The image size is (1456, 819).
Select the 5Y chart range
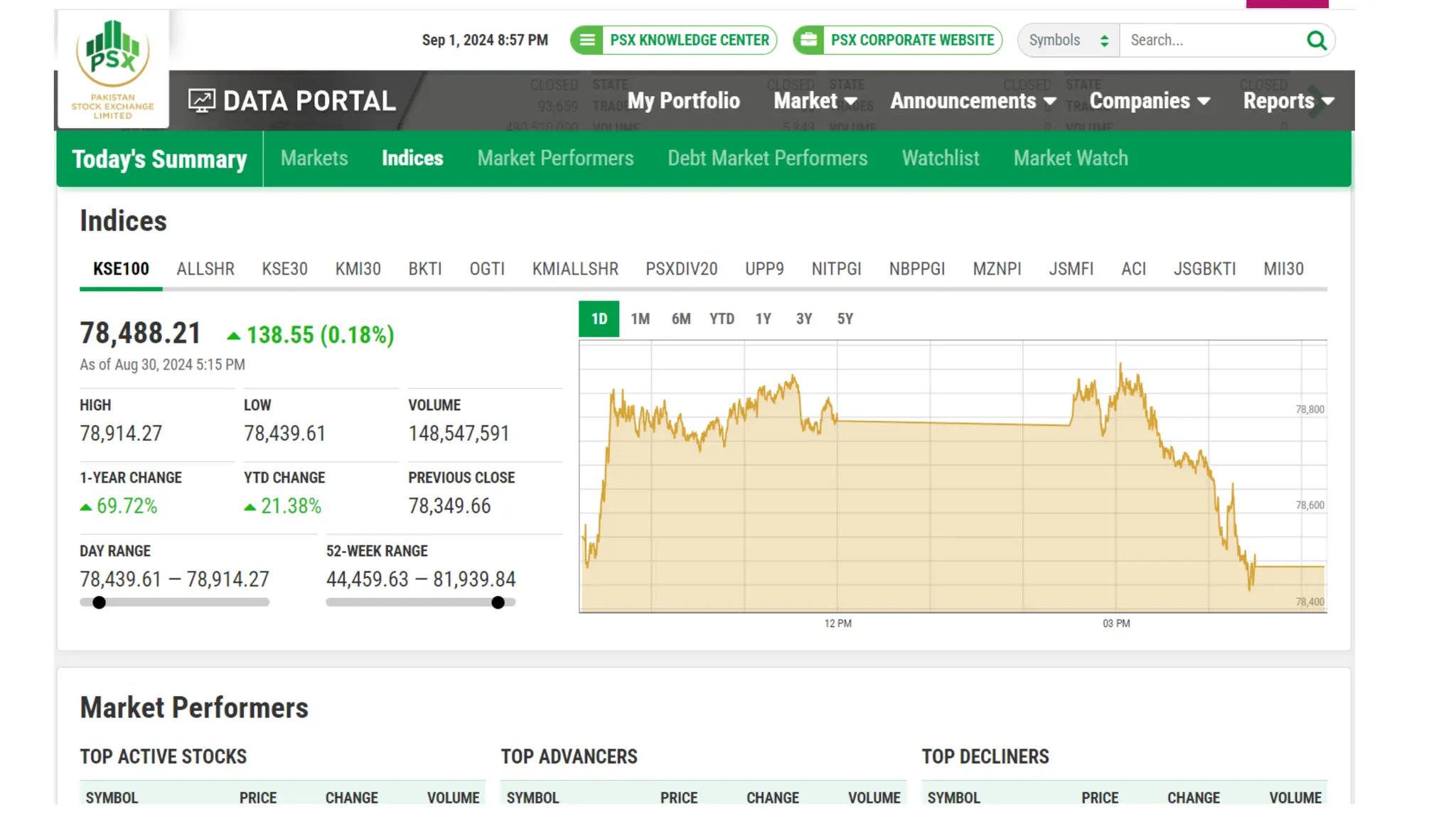click(845, 319)
